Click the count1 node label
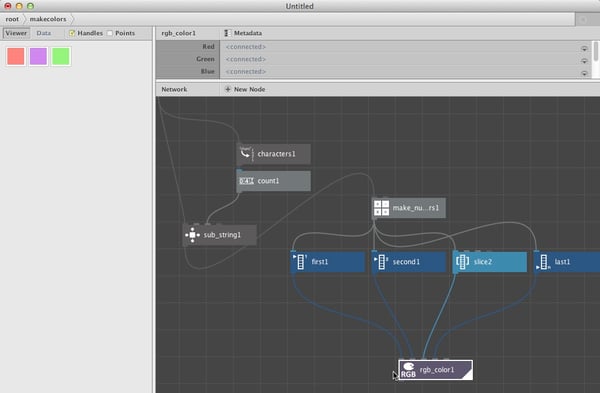 click(268, 181)
